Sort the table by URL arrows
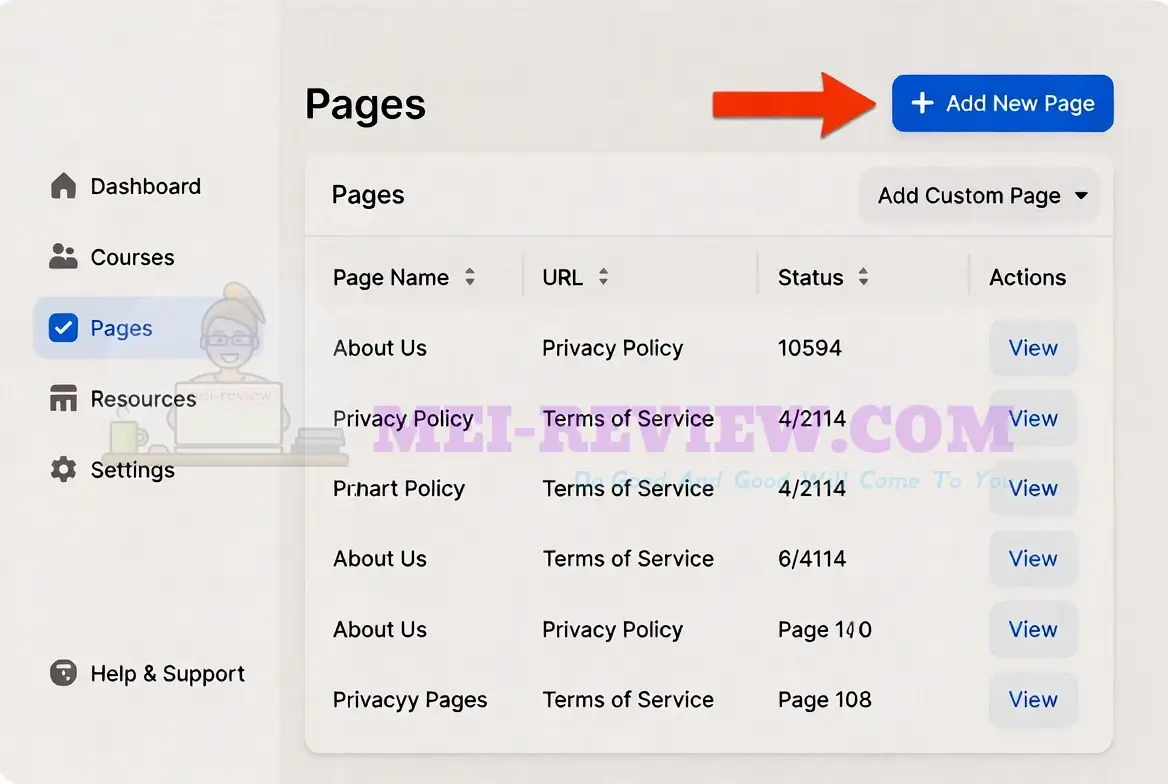This screenshot has height=784, width=1168. (x=603, y=277)
